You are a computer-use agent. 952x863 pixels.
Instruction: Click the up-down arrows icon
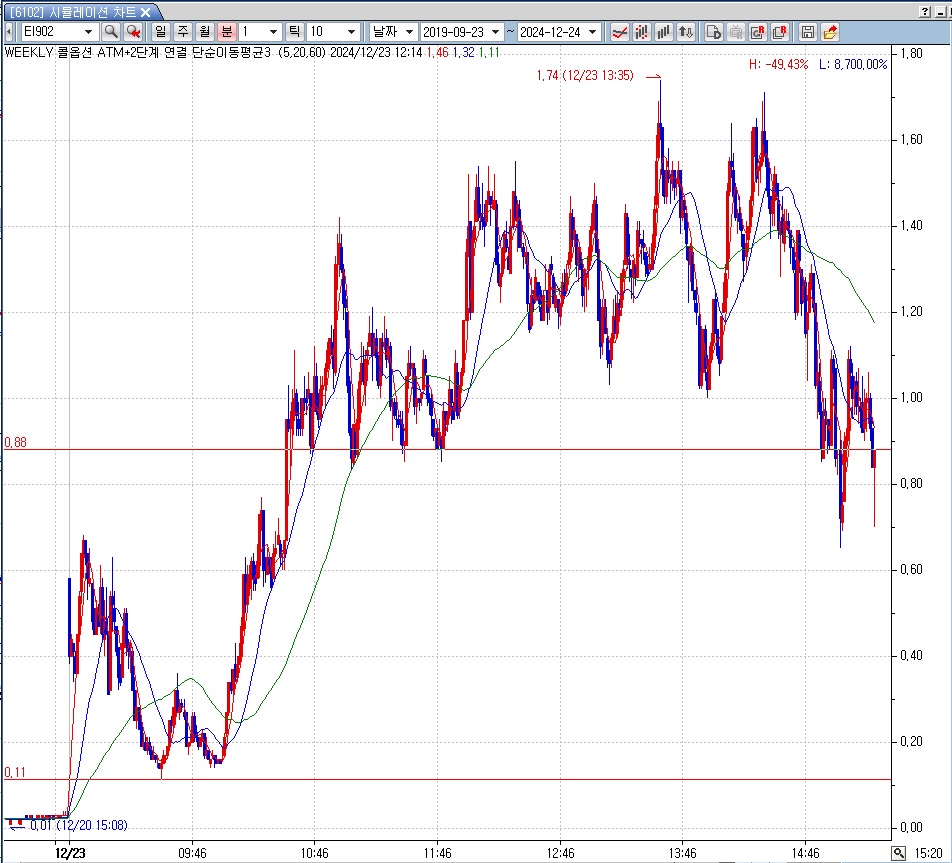[686, 32]
